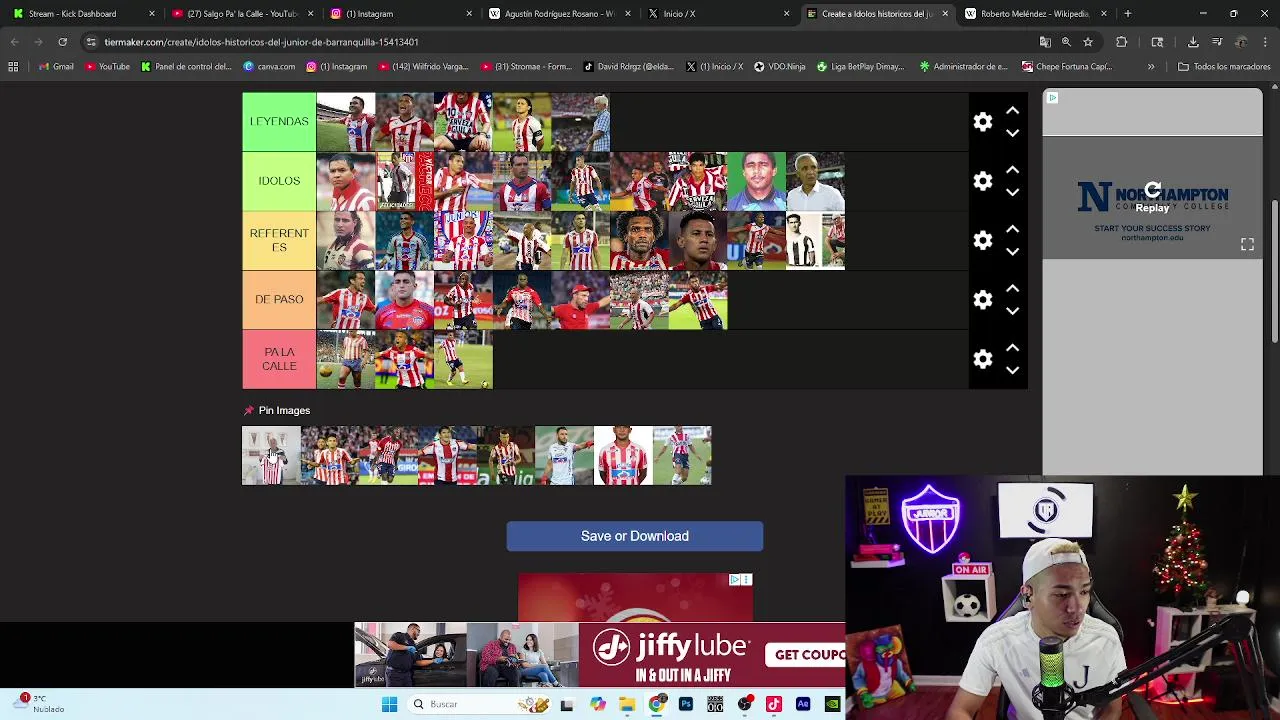Open Chrome apps grid in bookmarks bar
Screen dimensions: 1280x720
(13, 67)
